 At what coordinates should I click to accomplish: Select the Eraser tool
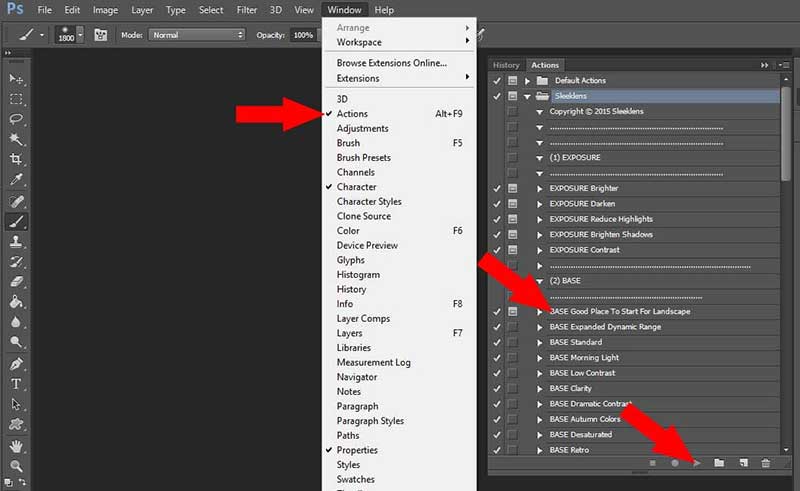coord(16,282)
